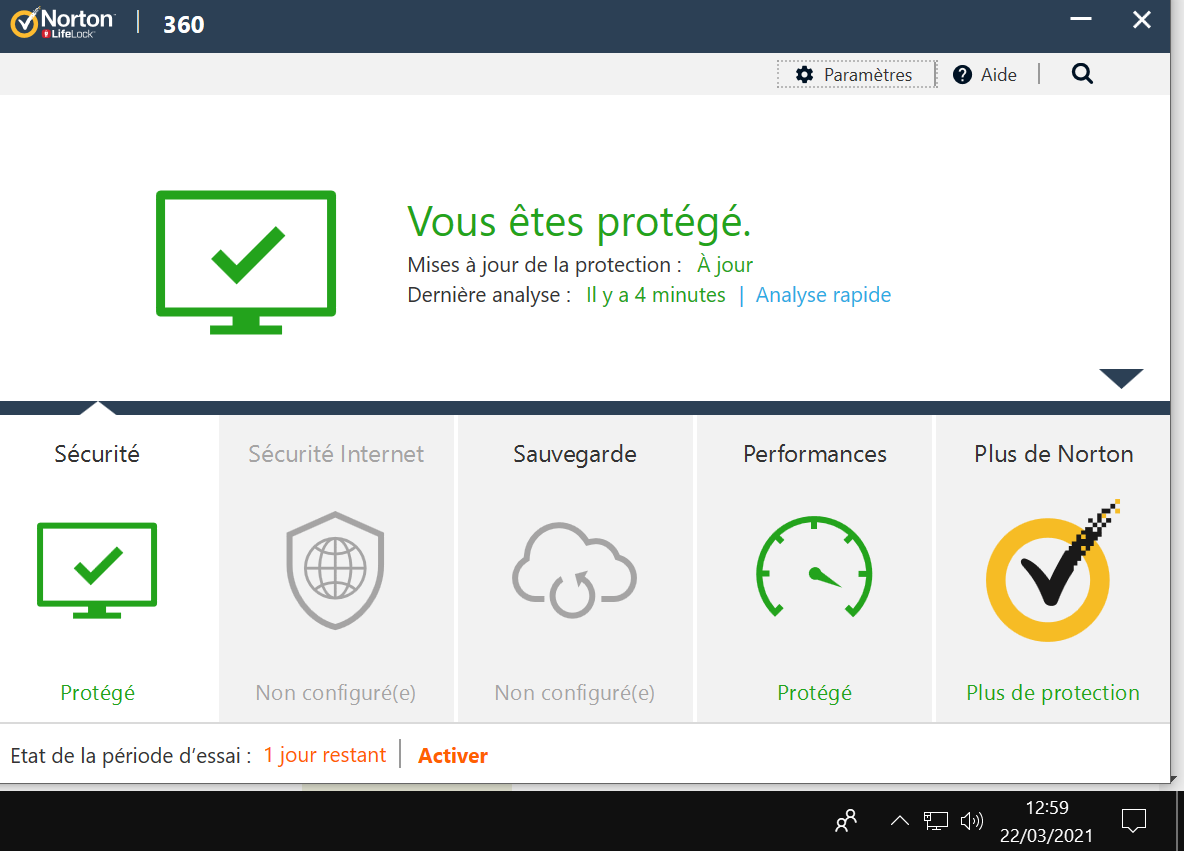Show hidden tray icons chevron
This screenshot has height=851, width=1184.
899,821
